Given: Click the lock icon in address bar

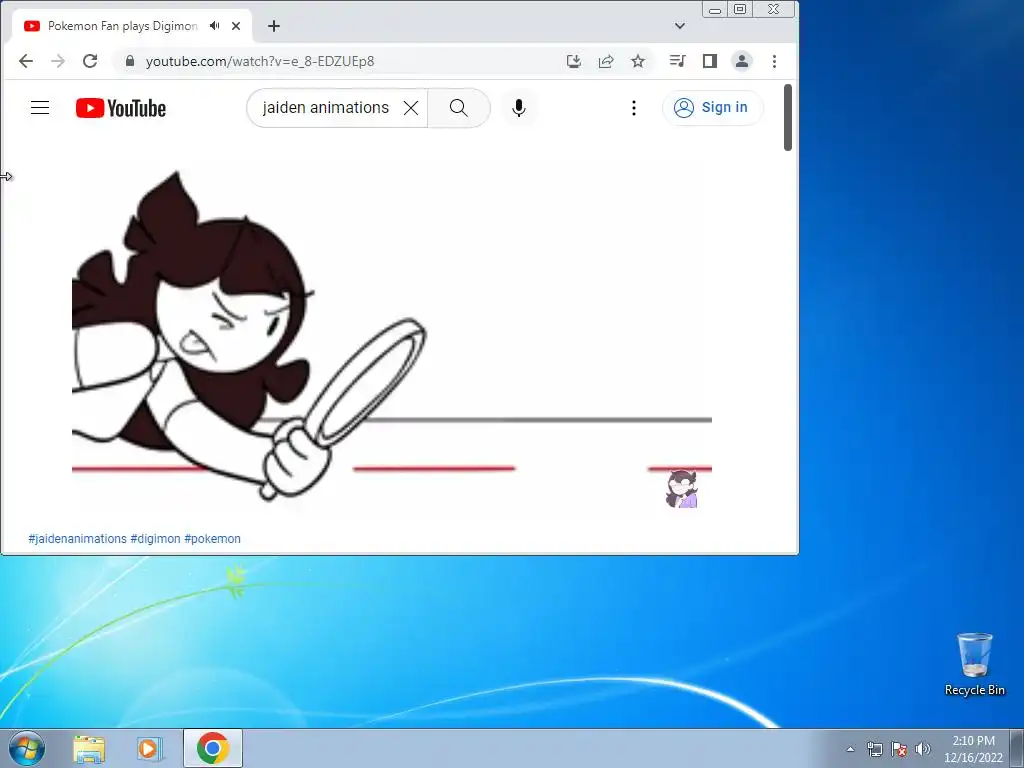Looking at the screenshot, I should pyautogui.click(x=130, y=61).
